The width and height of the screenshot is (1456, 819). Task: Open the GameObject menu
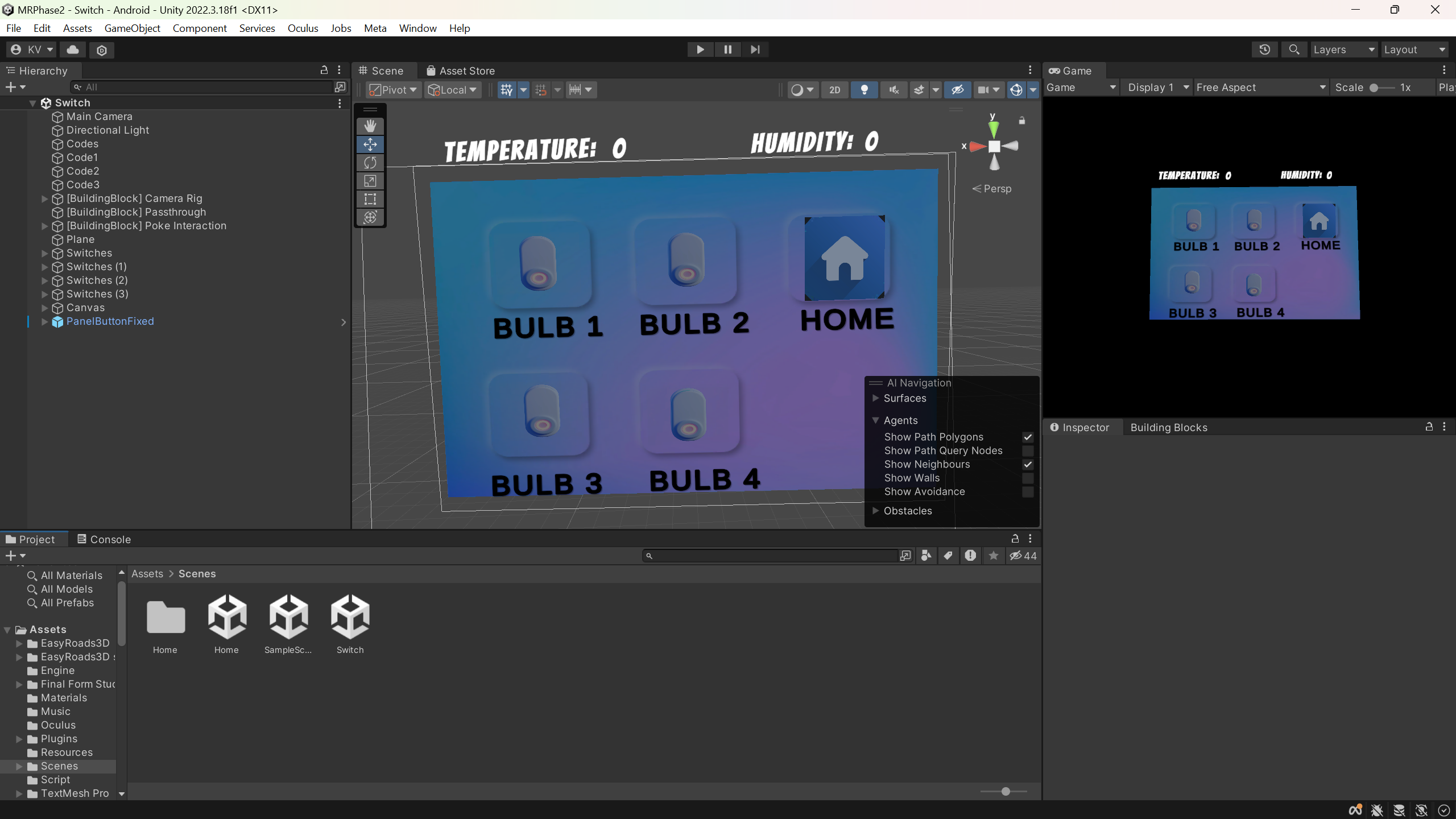click(132, 28)
